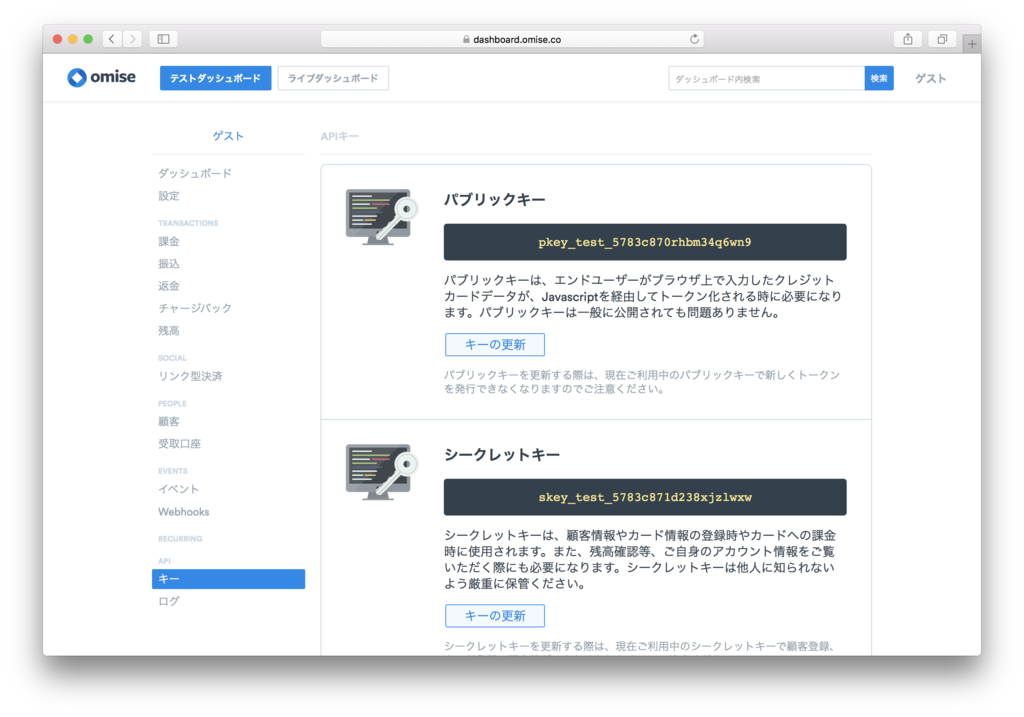This screenshot has width=1024, height=717.
Task: Open ゲスト account menu in header
Action: point(930,78)
